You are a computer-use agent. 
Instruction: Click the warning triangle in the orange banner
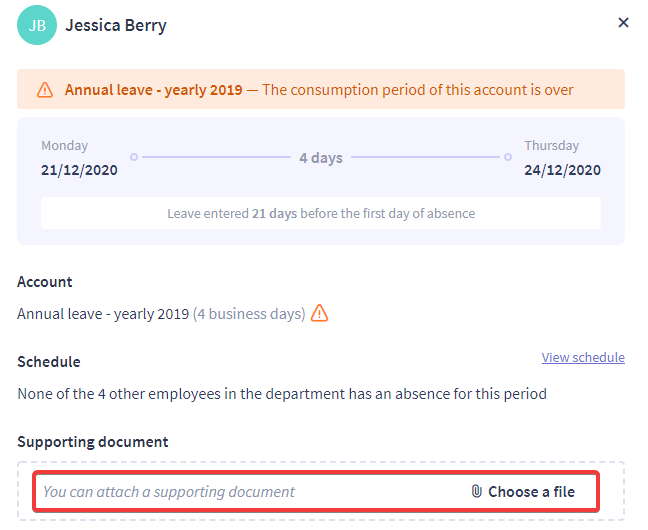tap(45, 90)
